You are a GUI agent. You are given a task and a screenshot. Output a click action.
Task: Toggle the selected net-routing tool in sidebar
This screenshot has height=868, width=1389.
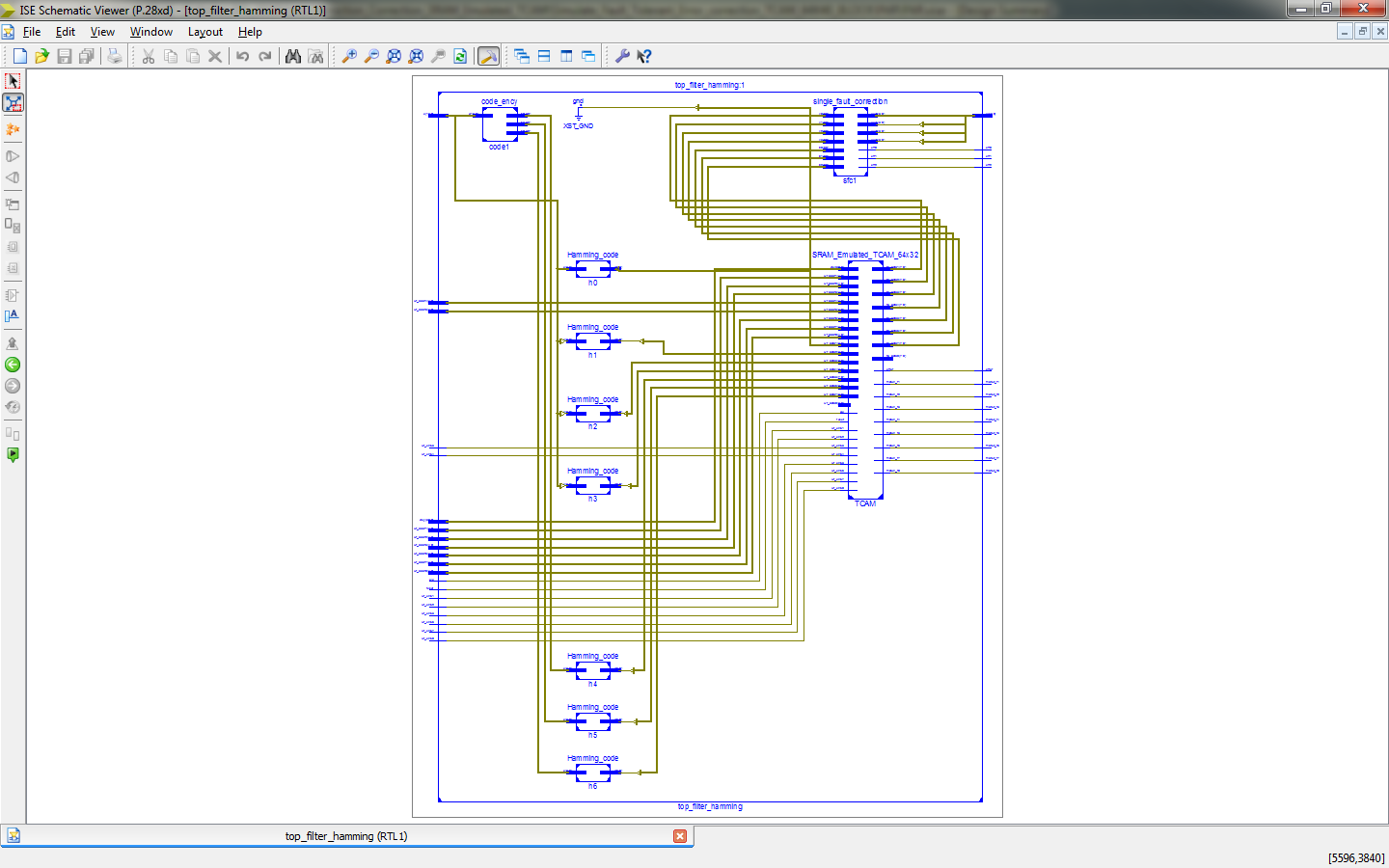[x=13, y=102]
